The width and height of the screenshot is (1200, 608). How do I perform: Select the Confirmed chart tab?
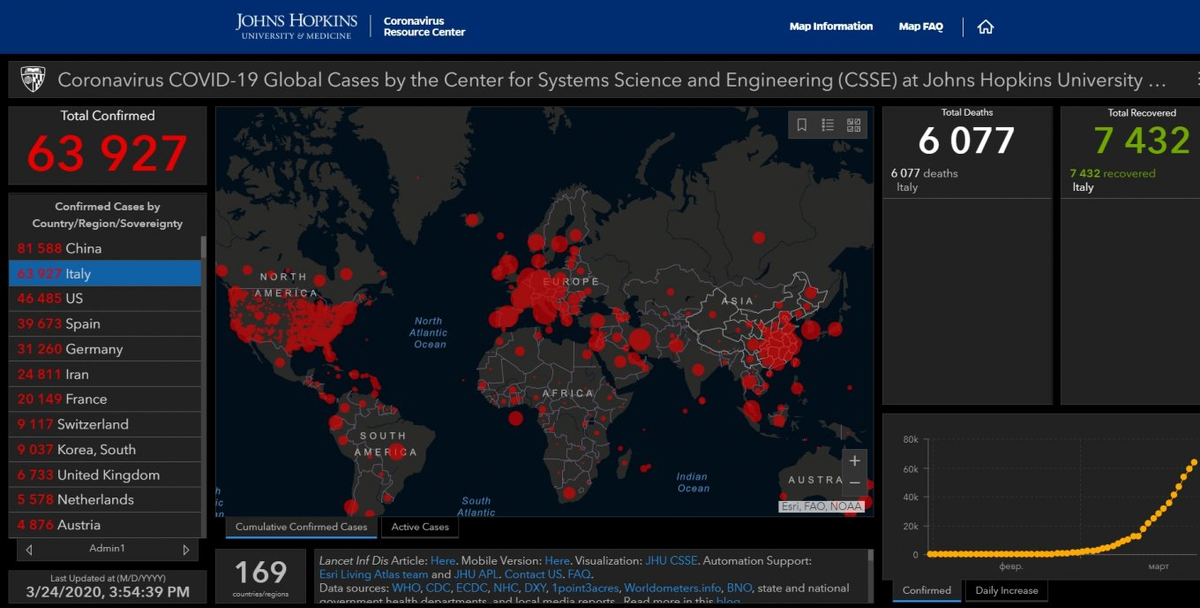tap(927, 590)
